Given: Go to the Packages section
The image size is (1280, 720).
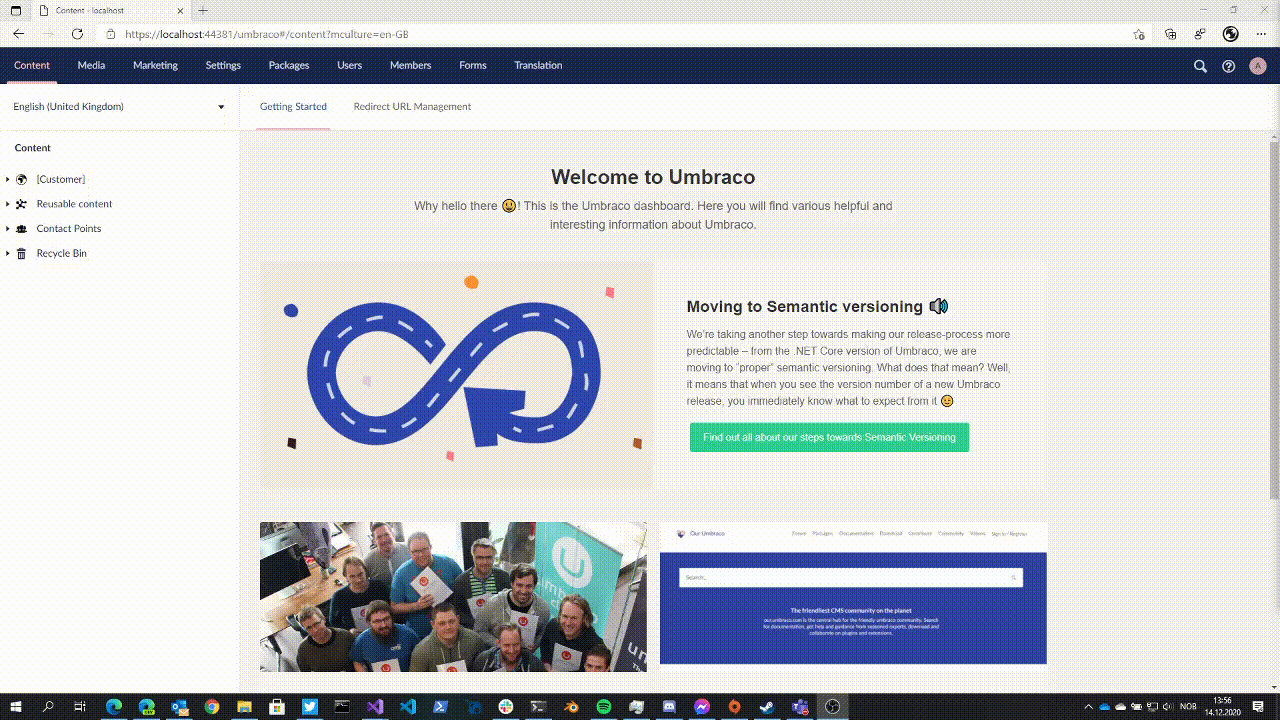Looking at the screenshot, I should (289, 66).
